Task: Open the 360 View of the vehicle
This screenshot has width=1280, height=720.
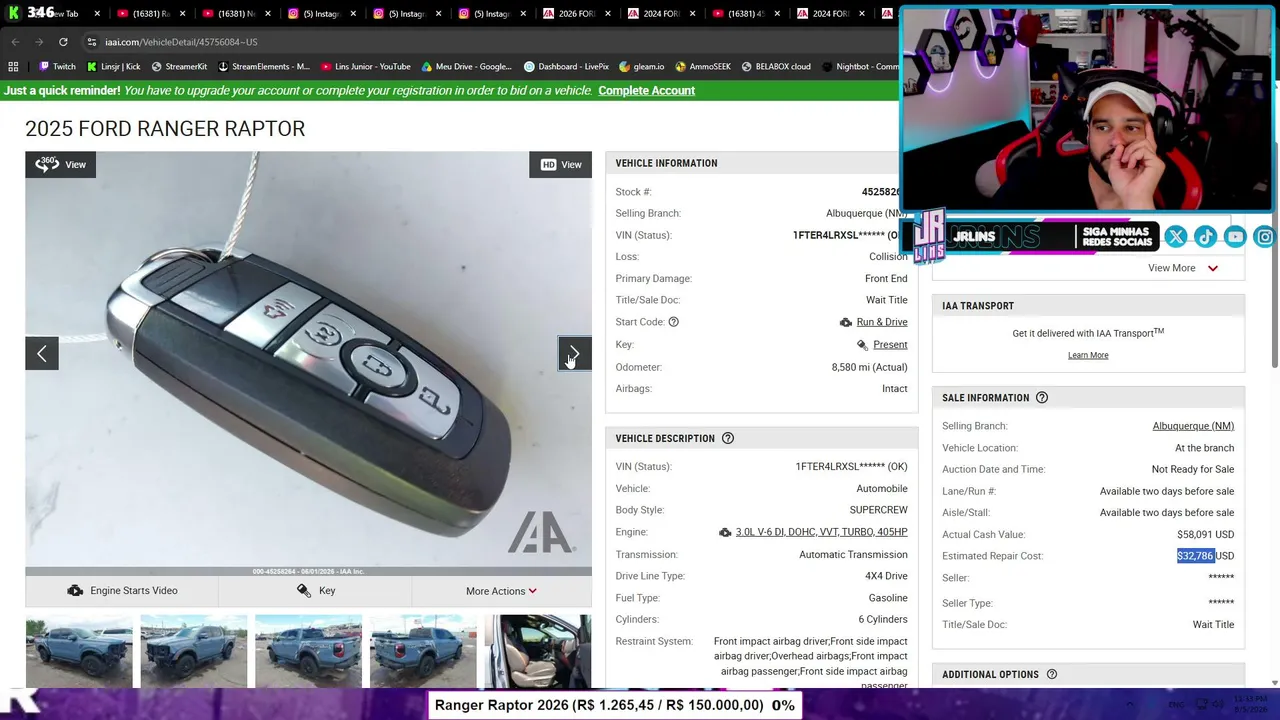Action: pos(60,165)
